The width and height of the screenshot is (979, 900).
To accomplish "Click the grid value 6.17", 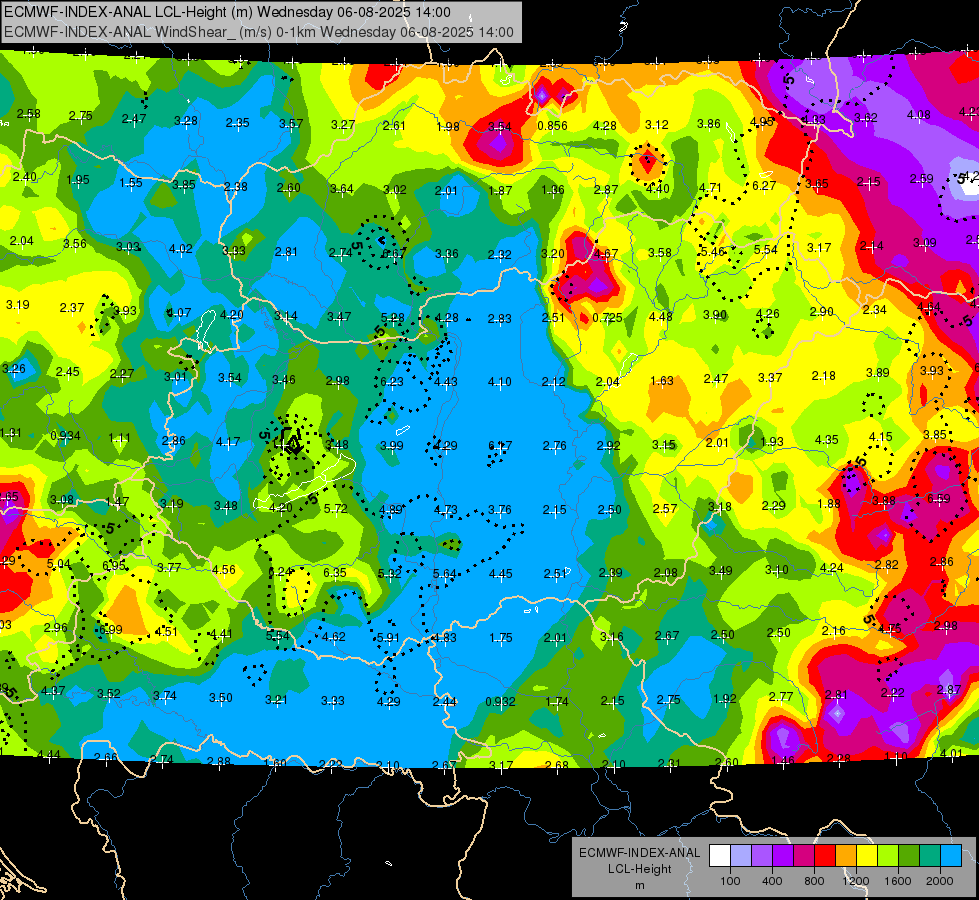I will click(499, 445).
